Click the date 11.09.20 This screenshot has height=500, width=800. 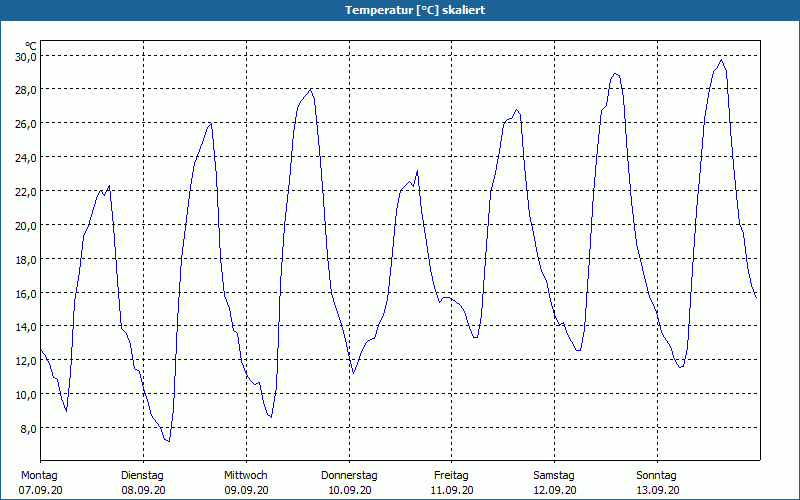(453, 491)
